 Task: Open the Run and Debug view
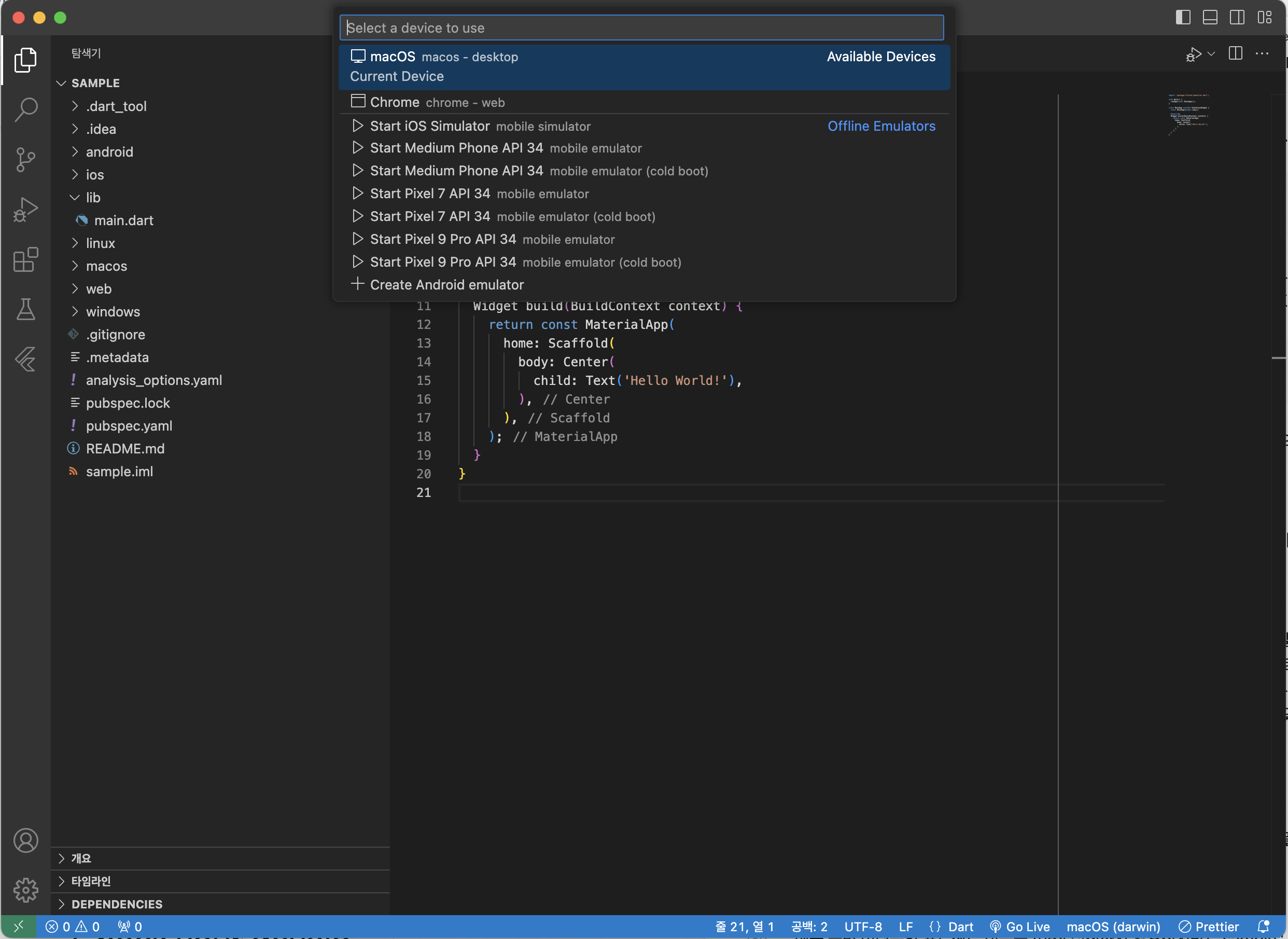(x=25, y=210)
